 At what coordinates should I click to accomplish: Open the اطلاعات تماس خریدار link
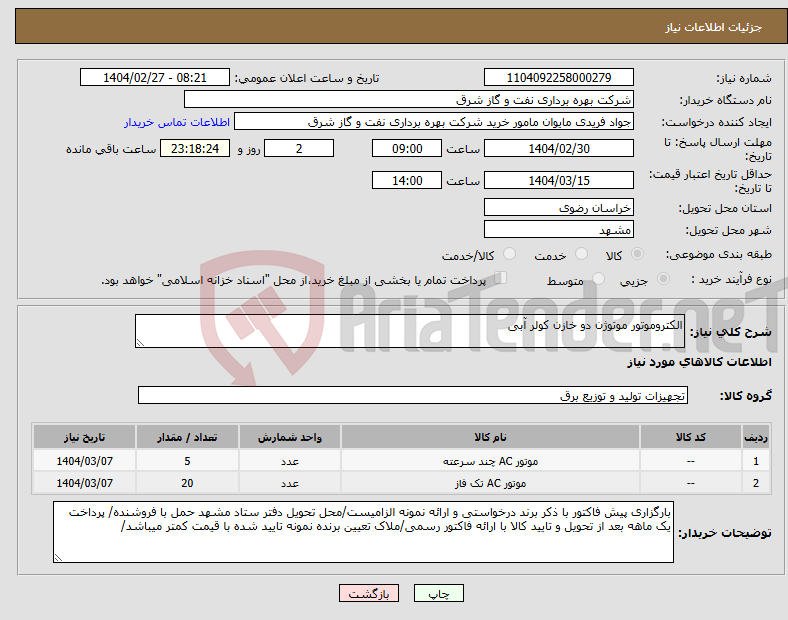[x=177, y=122]
